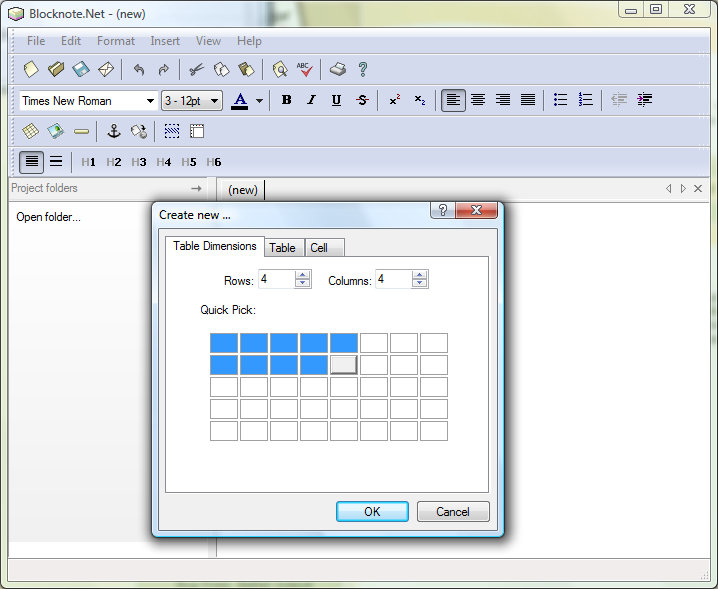Switch to the Table tab
Image resolution: width=718 pixels, height=589 pixels.
pyautogui.click(x=284, y=248)
